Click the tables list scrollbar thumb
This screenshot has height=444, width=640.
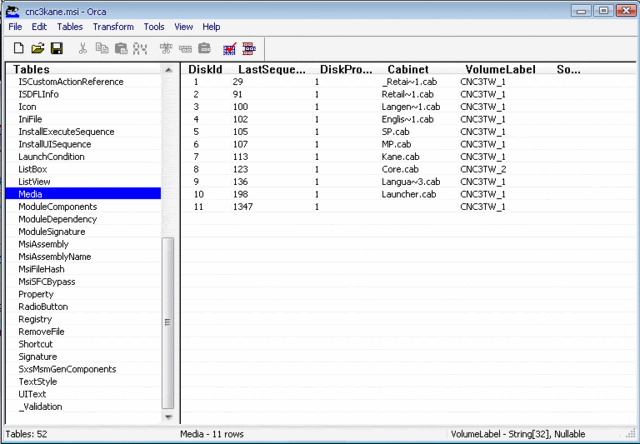click(168, 323)
